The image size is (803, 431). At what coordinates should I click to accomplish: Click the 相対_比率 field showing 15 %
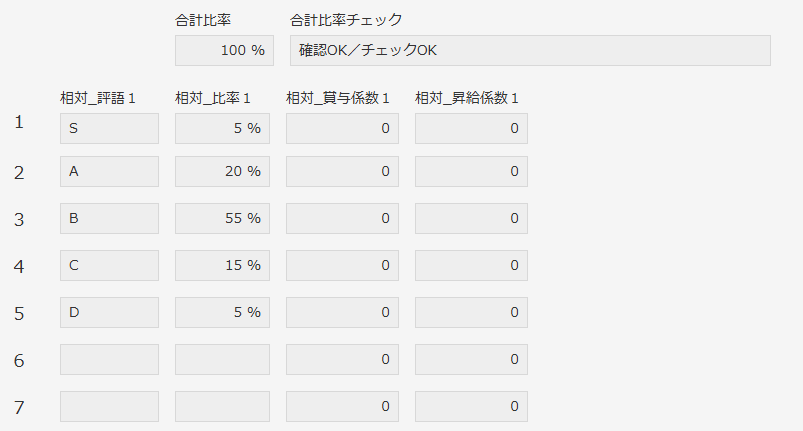[x=222, y=265]
